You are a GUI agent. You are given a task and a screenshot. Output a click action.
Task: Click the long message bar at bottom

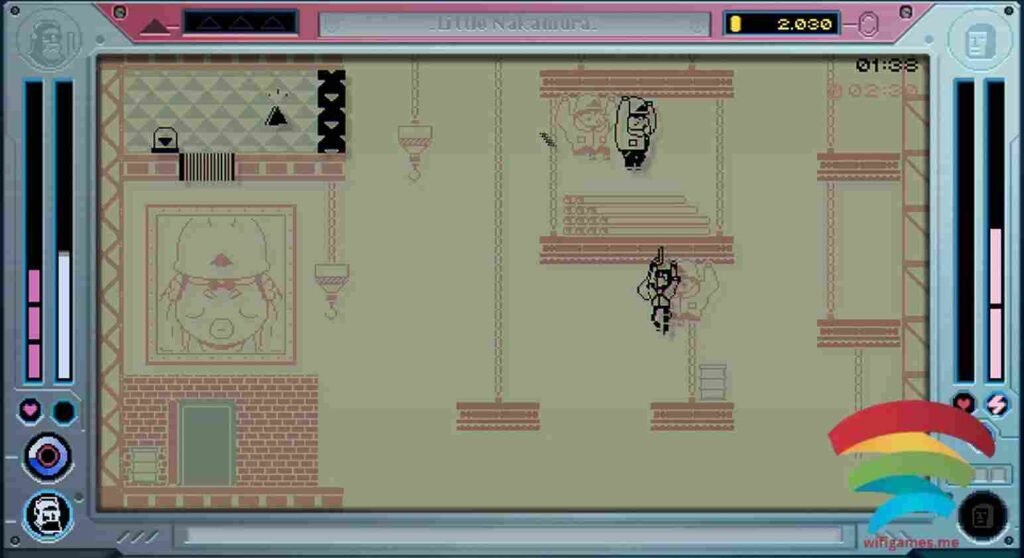pyautogui.click(x=515, y=536)
